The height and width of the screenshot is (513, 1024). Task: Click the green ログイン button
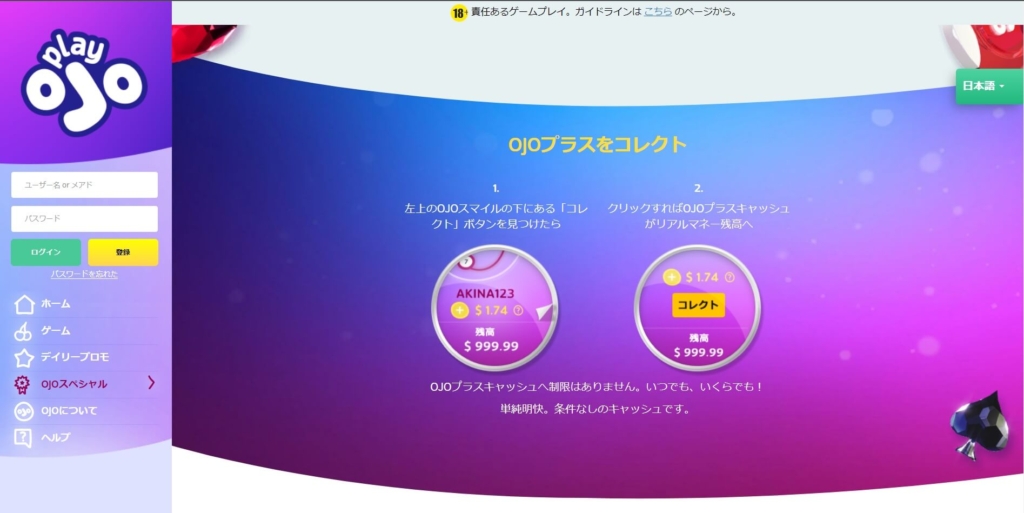(x=46, y=253)
